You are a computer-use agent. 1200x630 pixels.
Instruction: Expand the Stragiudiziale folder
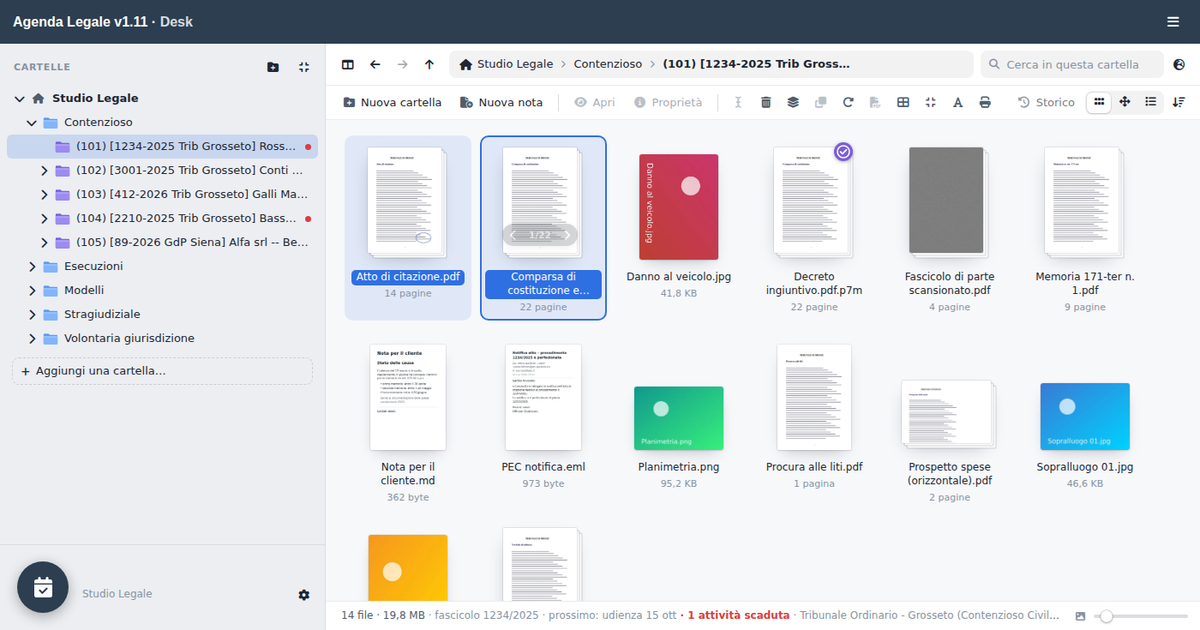pos(31,314)
